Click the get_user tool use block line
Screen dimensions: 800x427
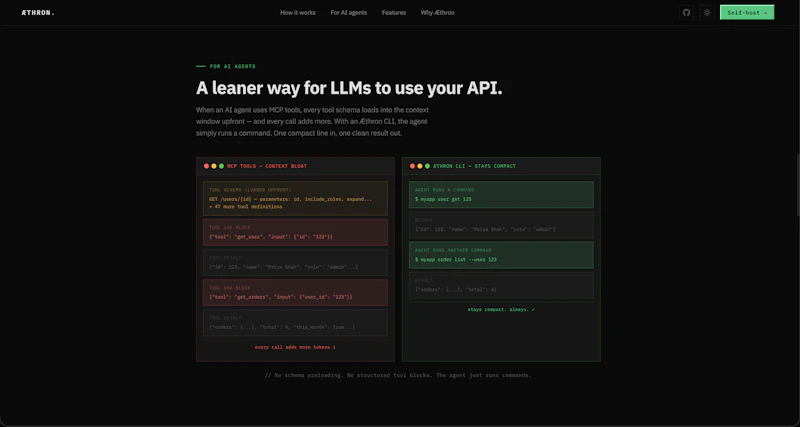click(x=270, y=237)
